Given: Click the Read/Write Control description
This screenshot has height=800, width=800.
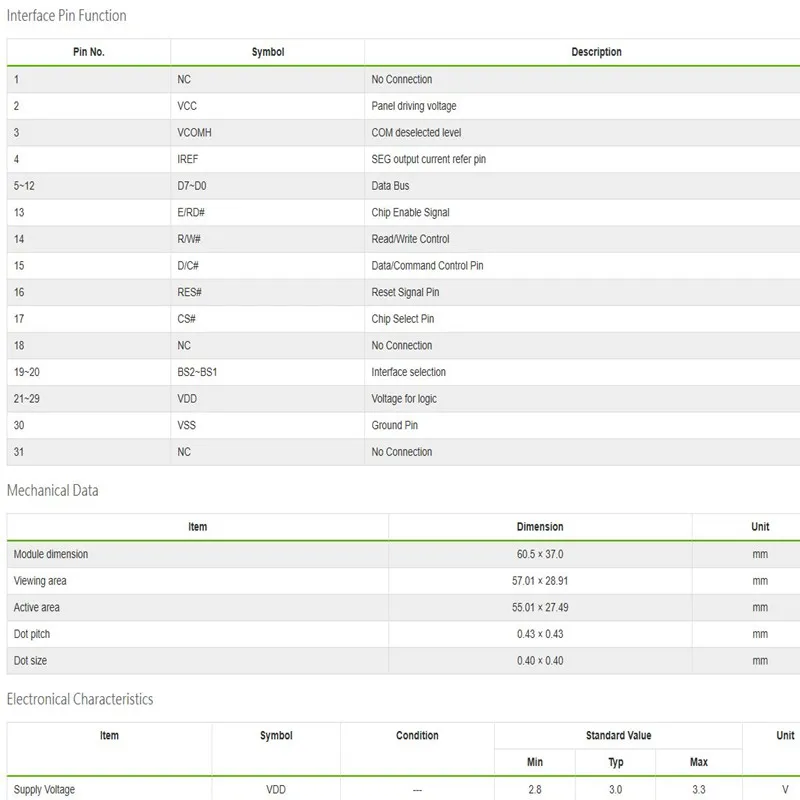Looking at the screenshot, I should (x=410, y=239).
